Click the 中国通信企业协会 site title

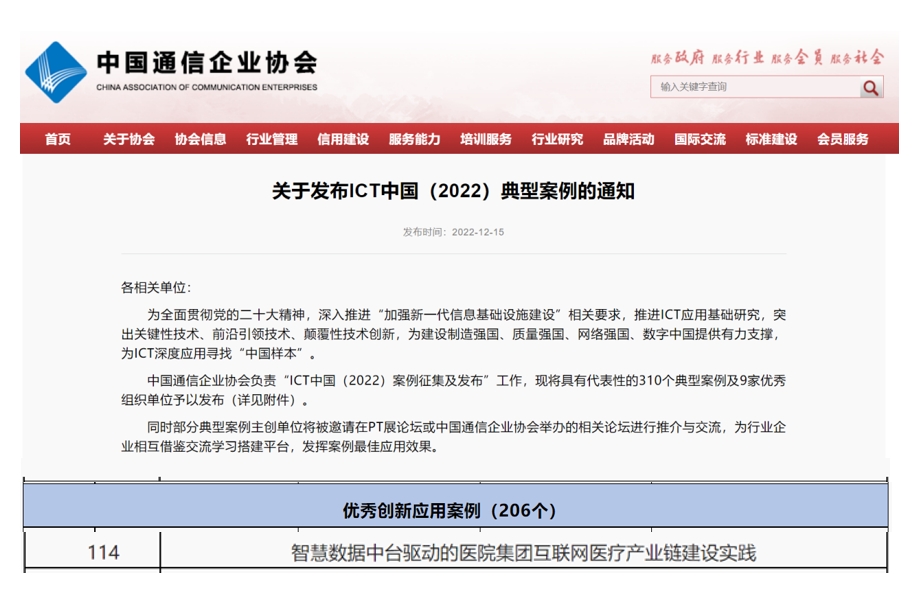[x=207, y=62]
